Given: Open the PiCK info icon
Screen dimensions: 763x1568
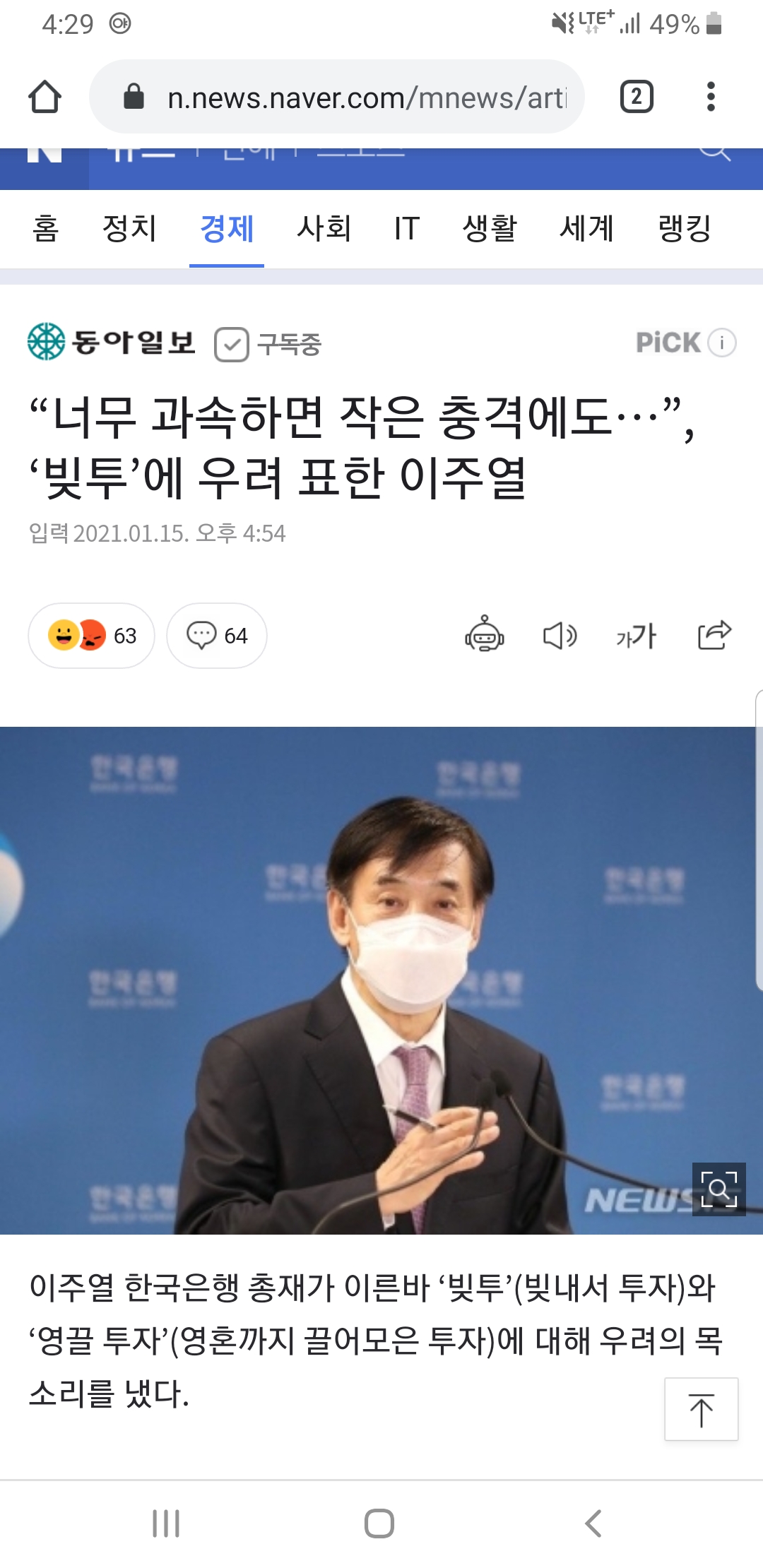Looking at the screenshot, I should (x=722, y=343).
